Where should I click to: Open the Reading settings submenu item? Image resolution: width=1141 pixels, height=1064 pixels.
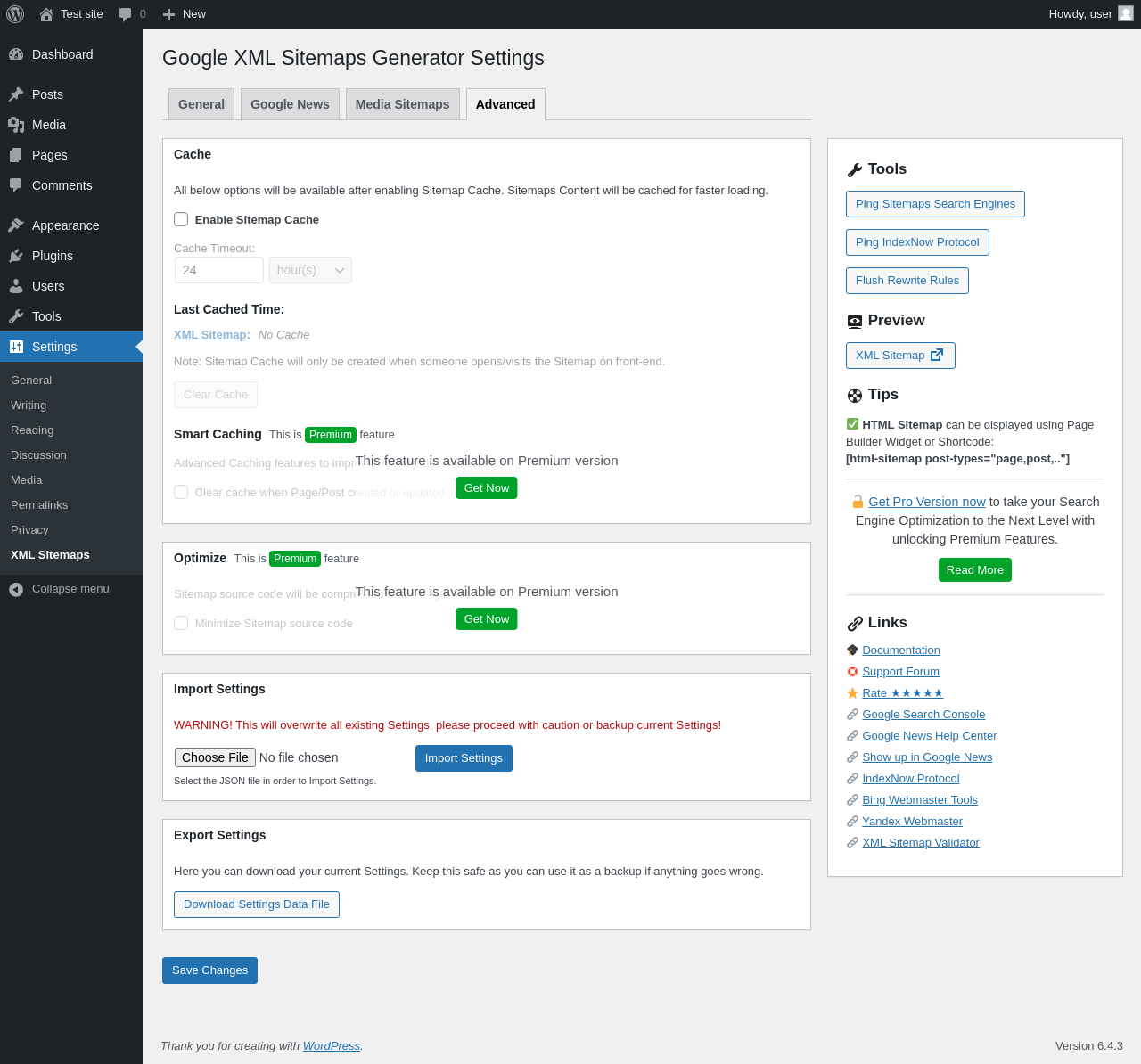(32, 430)
